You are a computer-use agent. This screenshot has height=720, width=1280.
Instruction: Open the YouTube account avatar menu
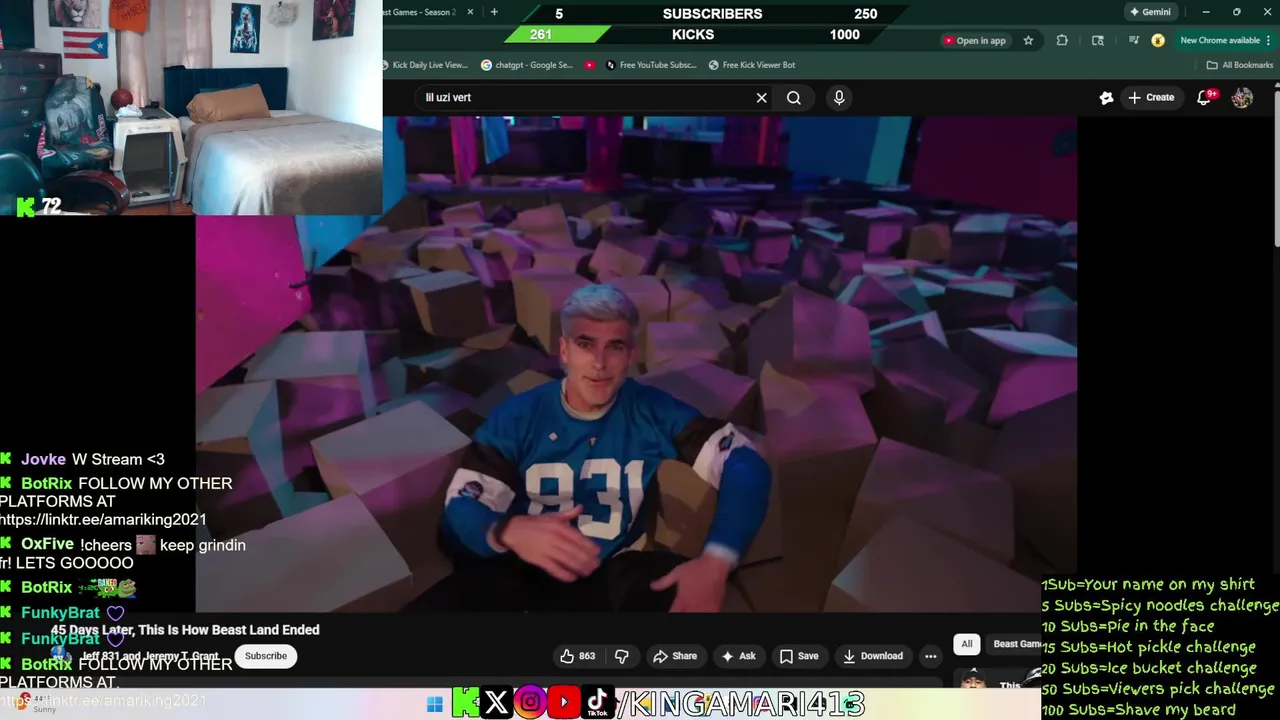point(1242,98)
